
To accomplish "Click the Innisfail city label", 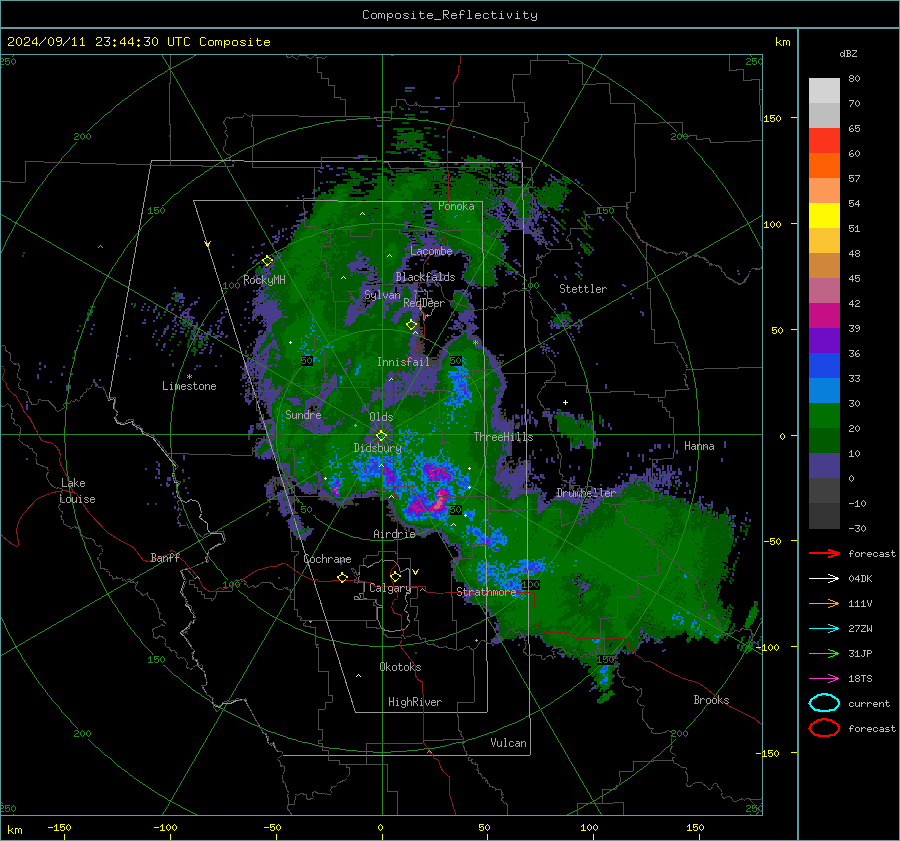I will [x=403, y=362].
